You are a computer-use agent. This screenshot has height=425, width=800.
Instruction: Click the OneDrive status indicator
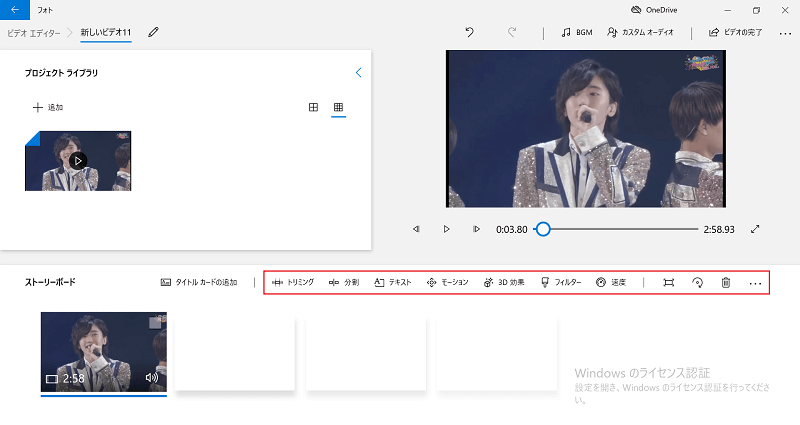(x=654, y=10)
